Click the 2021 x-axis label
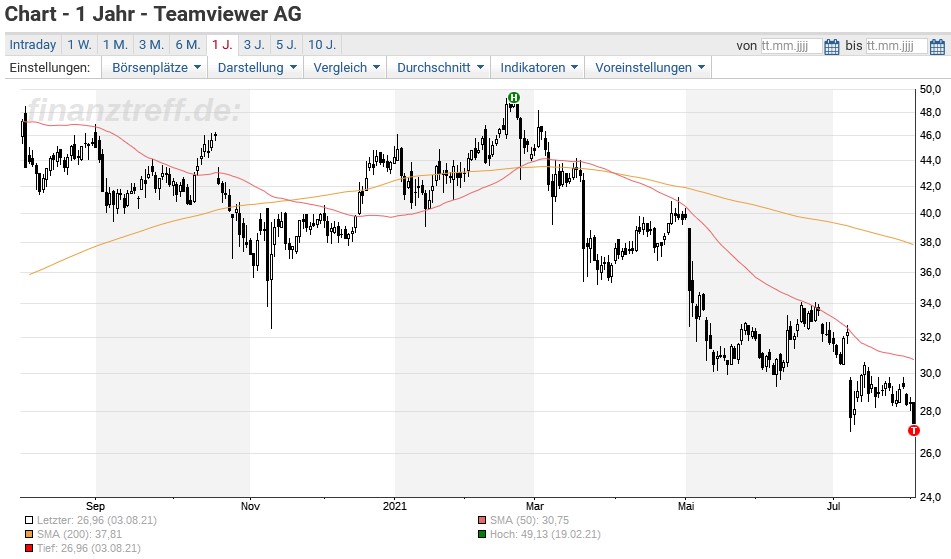 [395, 506]
